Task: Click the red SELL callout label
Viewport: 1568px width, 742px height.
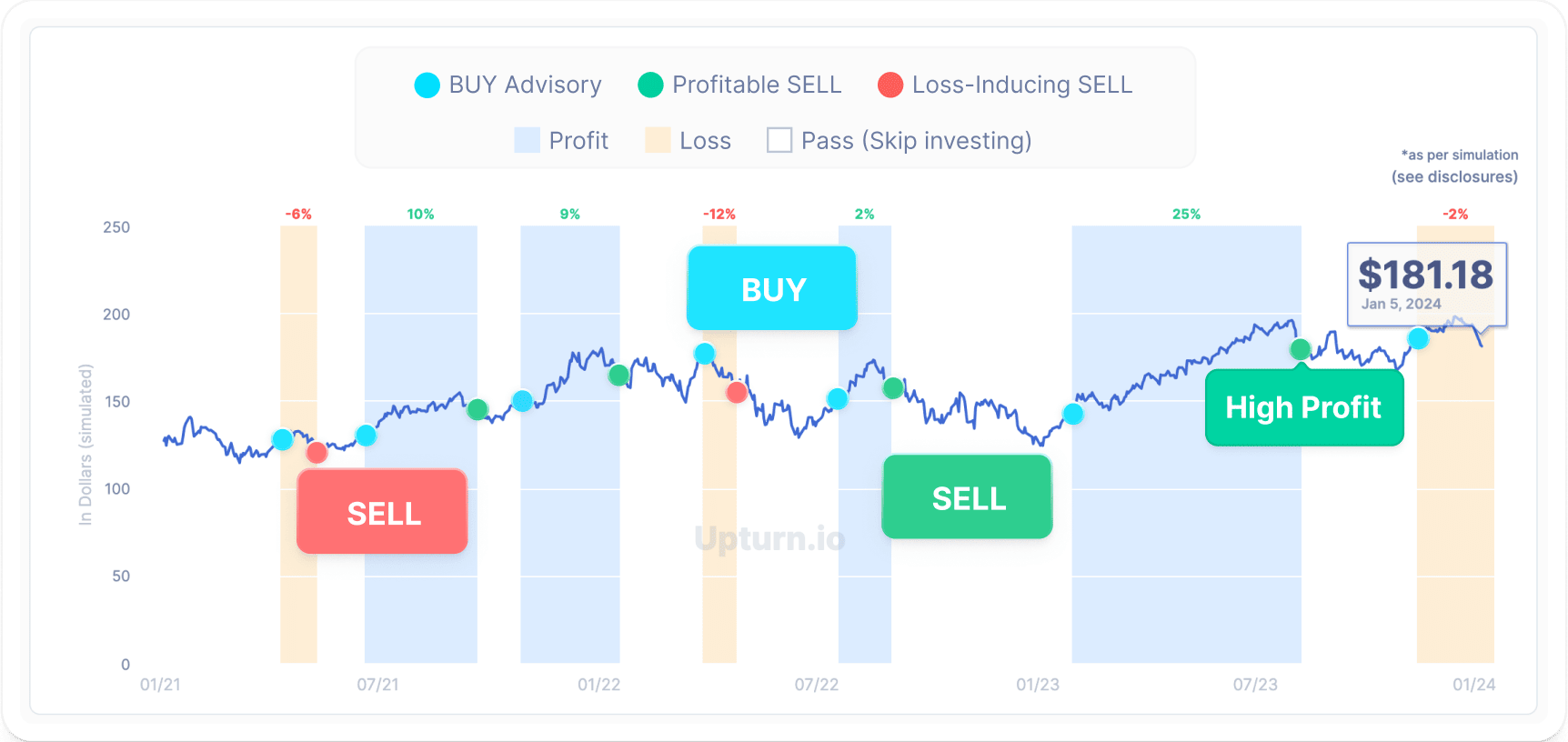Action: tap(383, 513)
